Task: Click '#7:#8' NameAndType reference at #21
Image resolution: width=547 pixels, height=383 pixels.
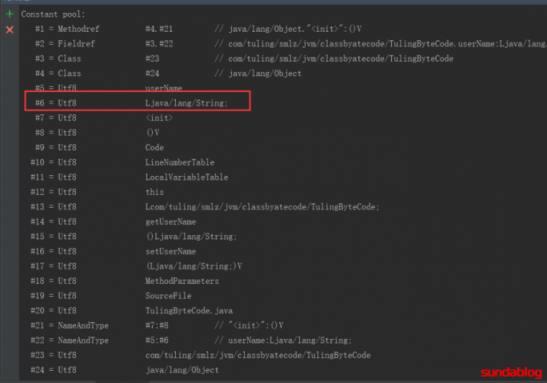Action: pos(157,325)
